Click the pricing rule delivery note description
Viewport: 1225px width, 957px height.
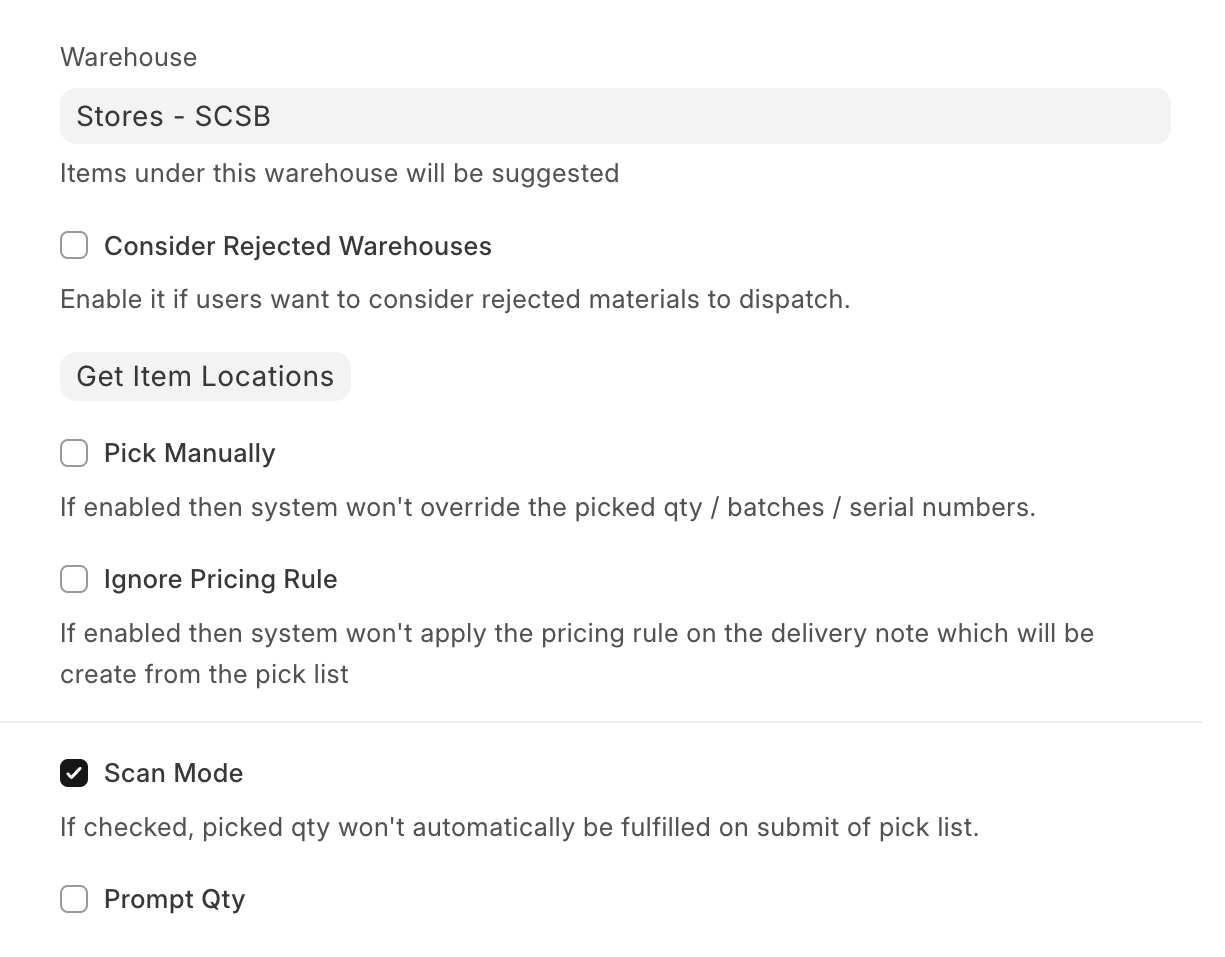click(x=576, y=633)
